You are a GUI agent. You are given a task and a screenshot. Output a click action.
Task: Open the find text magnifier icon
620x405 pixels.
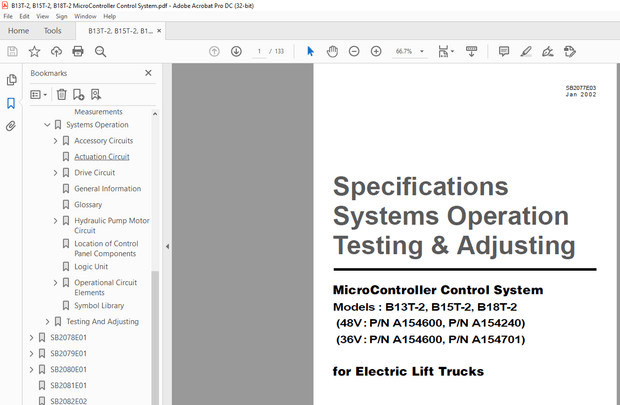[x=100, y=51]
